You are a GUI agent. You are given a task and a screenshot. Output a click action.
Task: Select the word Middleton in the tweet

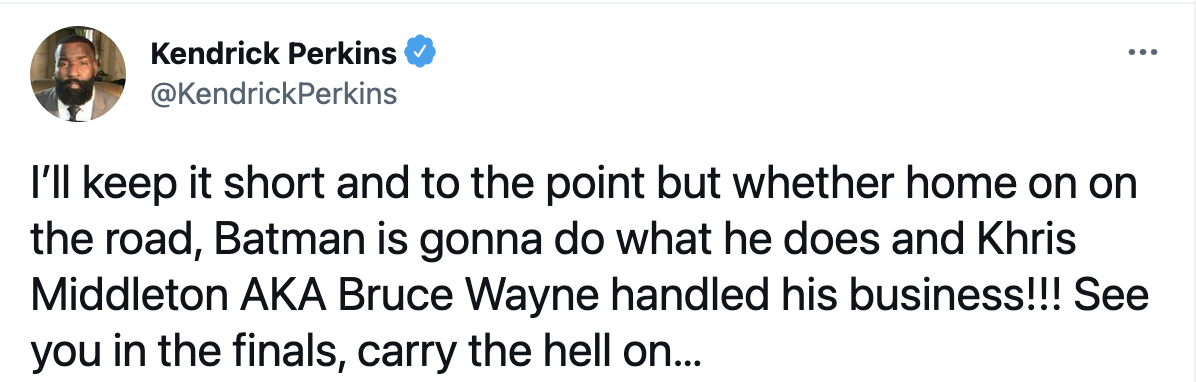point(127,296)
